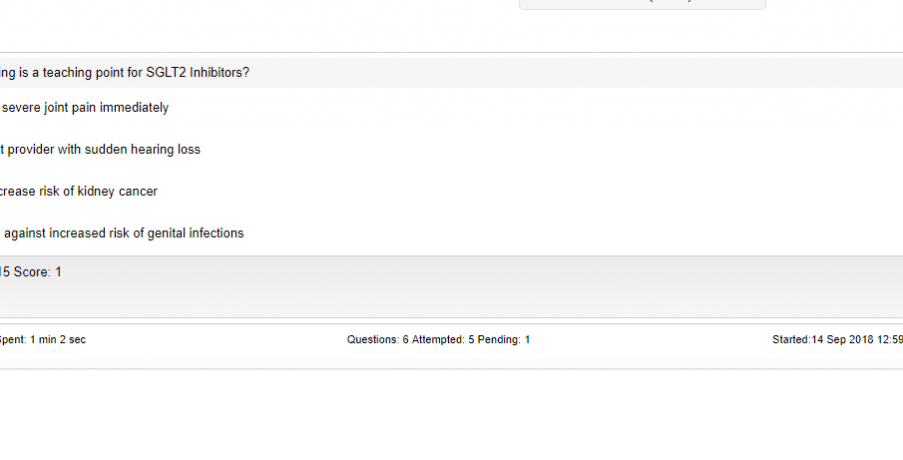903x460 pixels.
Task: Choose the sudden hearing loss answer option
Action: point(100,149)
